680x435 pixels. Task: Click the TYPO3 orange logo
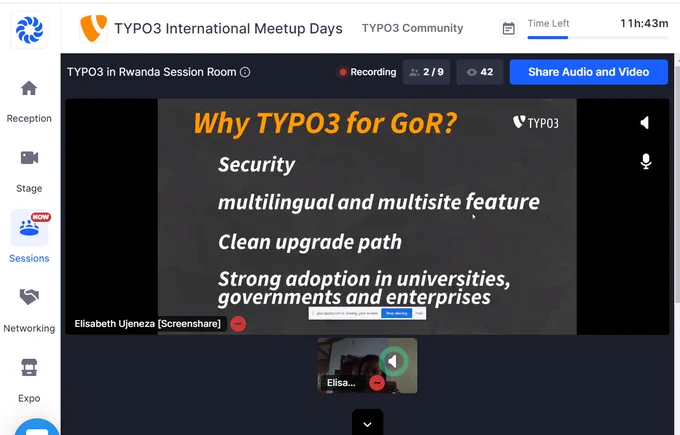point(93,28)
